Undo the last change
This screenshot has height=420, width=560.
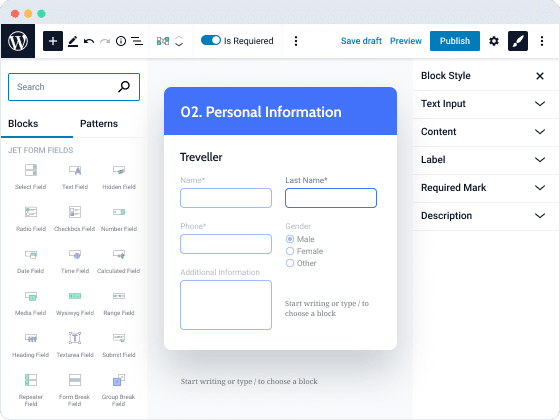(x=89, y=41)
